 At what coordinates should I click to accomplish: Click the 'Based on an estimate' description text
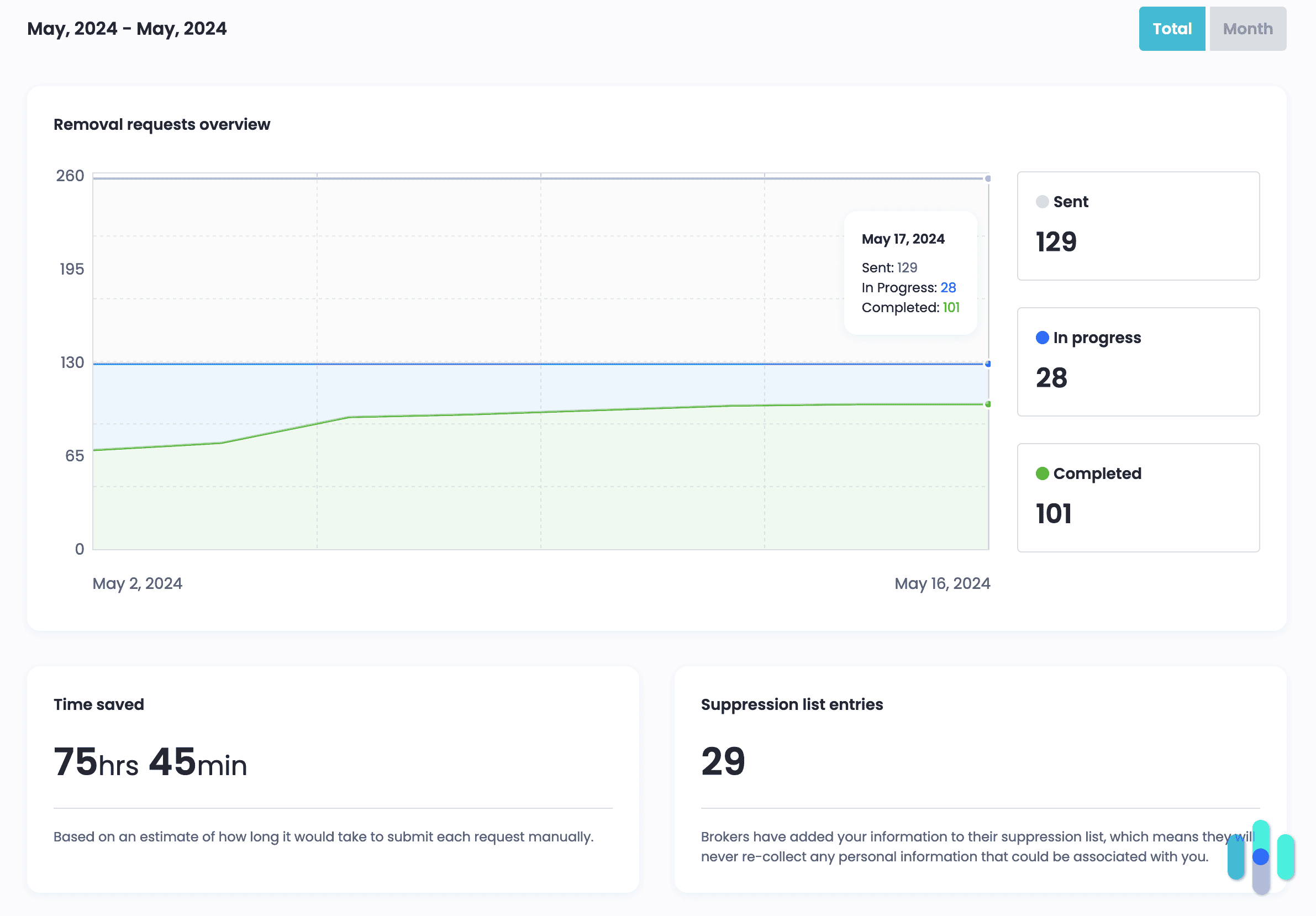(x=323, y=837)
